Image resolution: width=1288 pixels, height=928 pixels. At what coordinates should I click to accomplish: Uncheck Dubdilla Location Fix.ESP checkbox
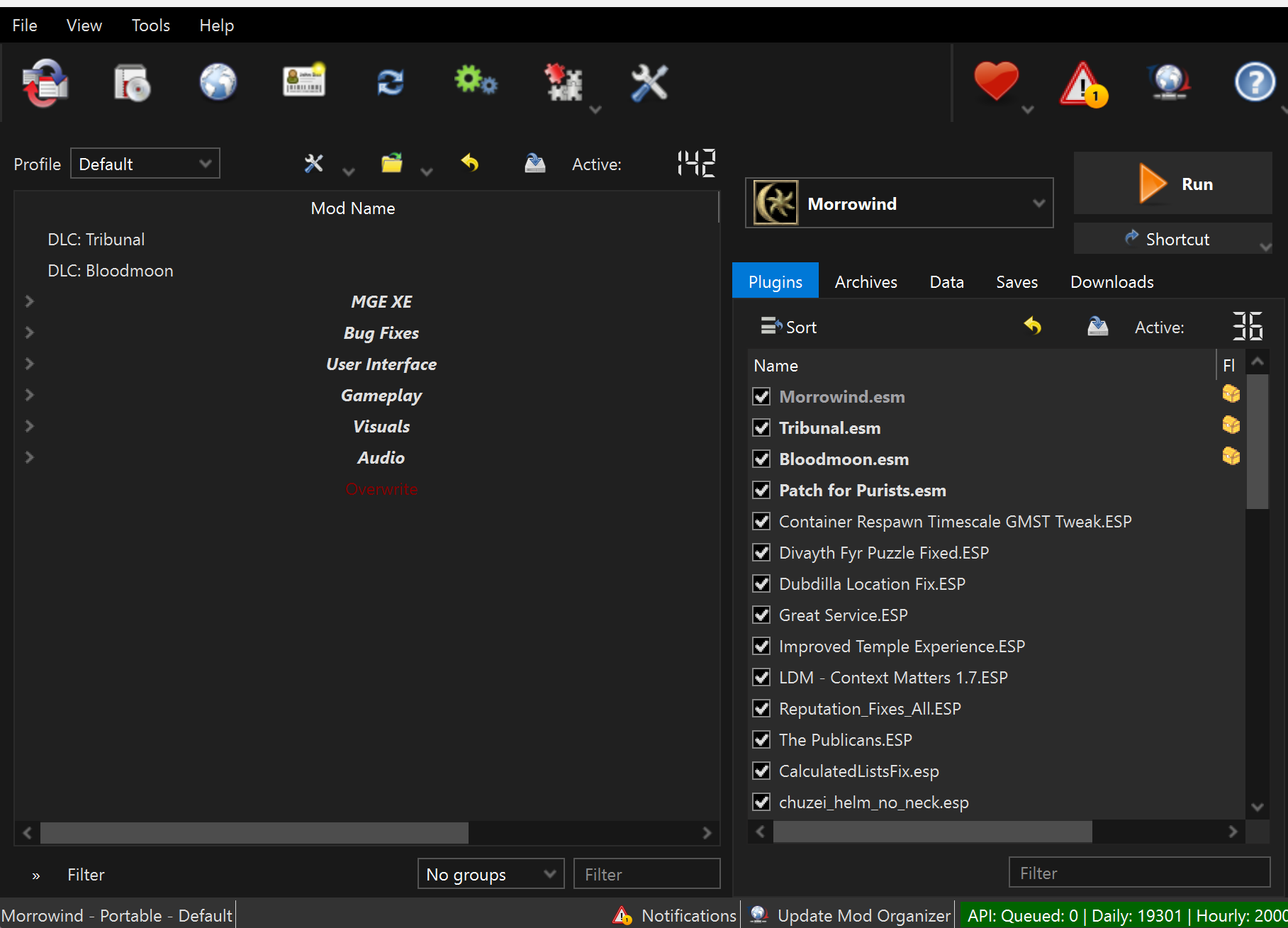pyautogui.click(x=761, y=583)
